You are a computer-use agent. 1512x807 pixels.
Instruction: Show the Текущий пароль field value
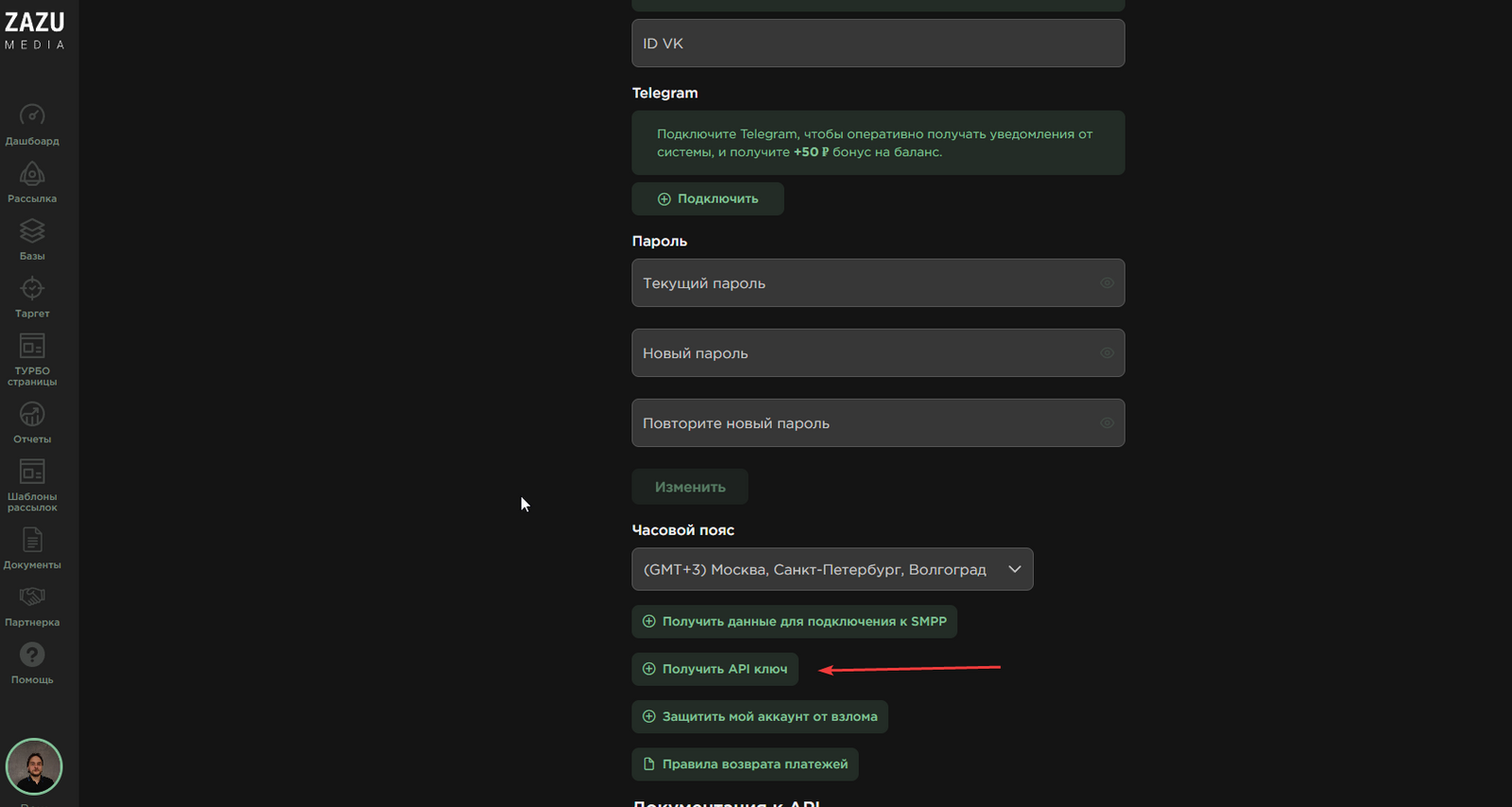point(1107,283)
